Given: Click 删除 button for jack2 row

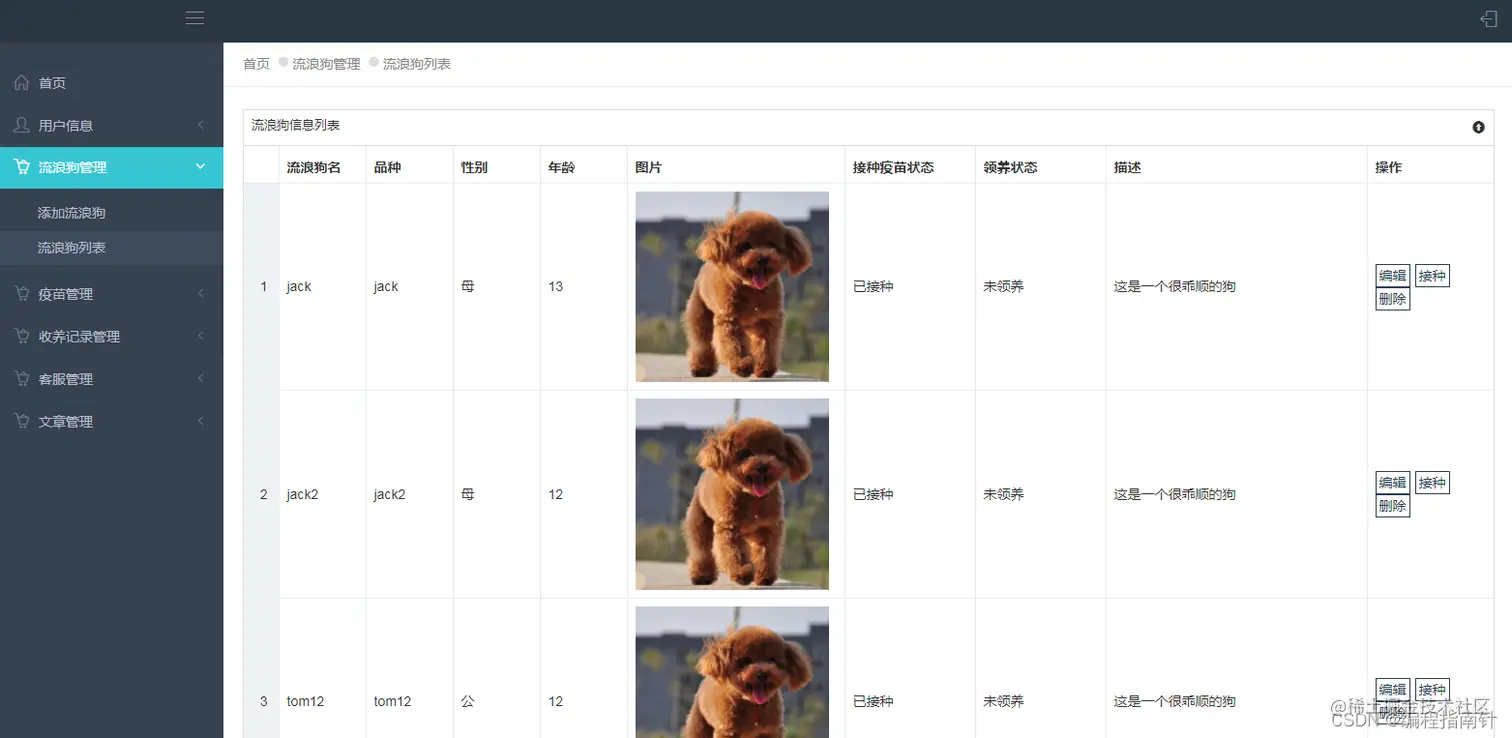Looking at the screenshot, I should coord(1392,506).
